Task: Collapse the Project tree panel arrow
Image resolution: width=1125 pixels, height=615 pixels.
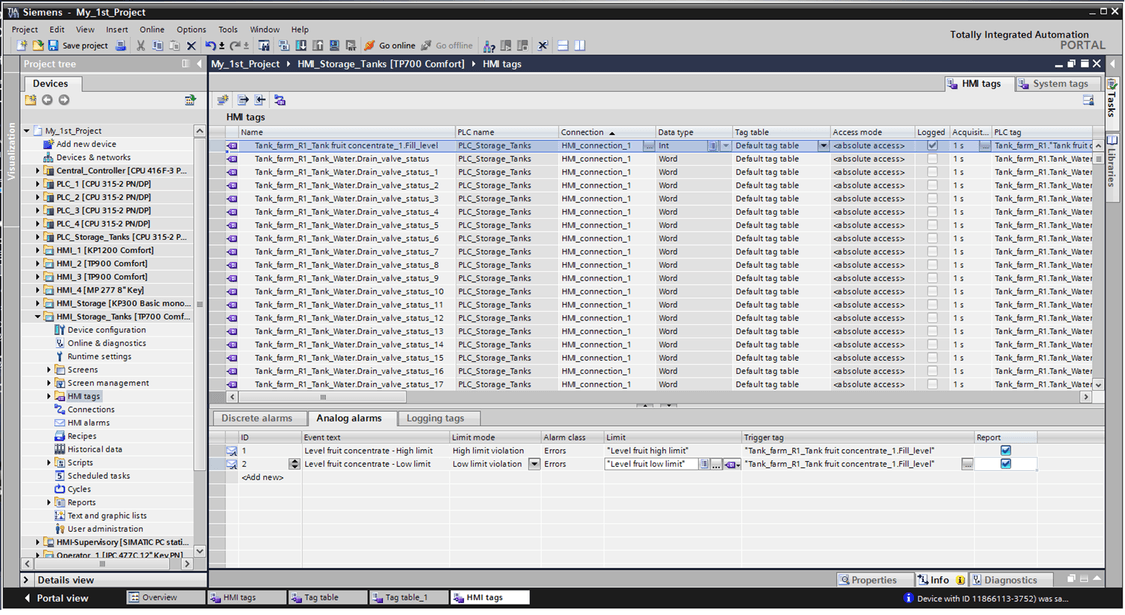Action: click(199, 64)
